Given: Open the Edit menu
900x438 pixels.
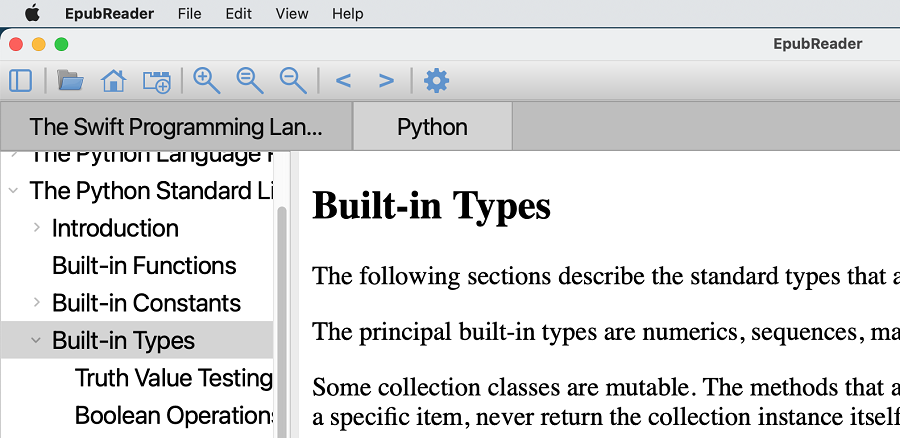Looking at the screenshot, I should pos(238,13).
